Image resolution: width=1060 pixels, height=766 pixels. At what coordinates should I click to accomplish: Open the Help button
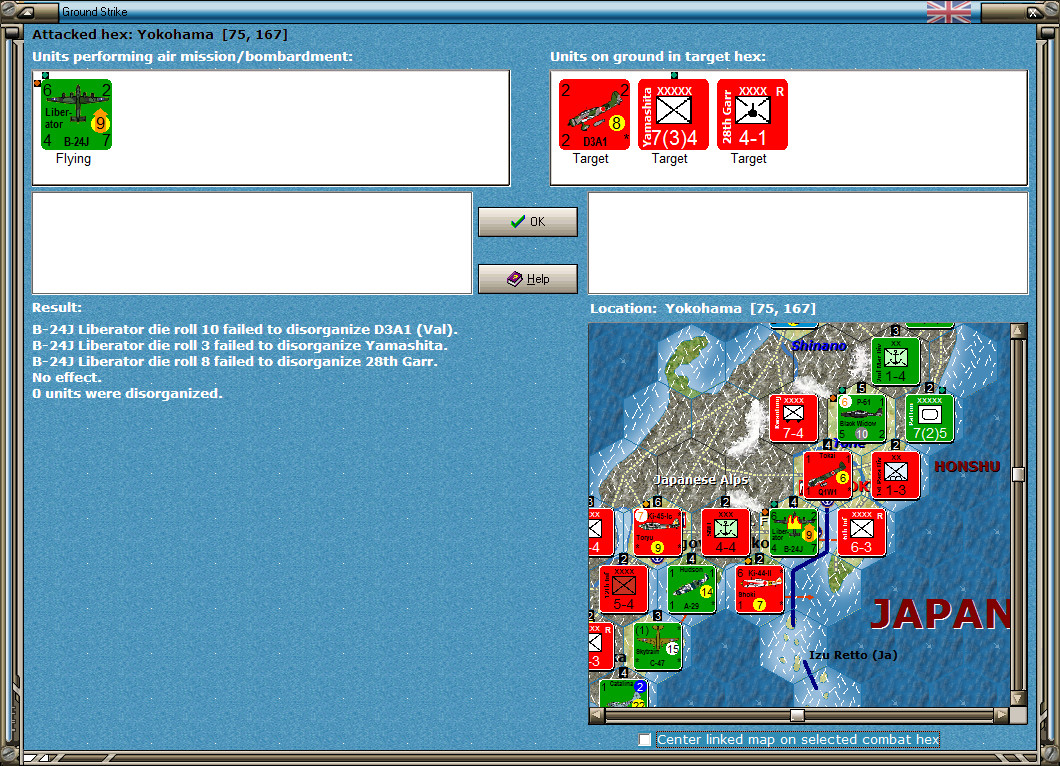[x=528, y=279]
